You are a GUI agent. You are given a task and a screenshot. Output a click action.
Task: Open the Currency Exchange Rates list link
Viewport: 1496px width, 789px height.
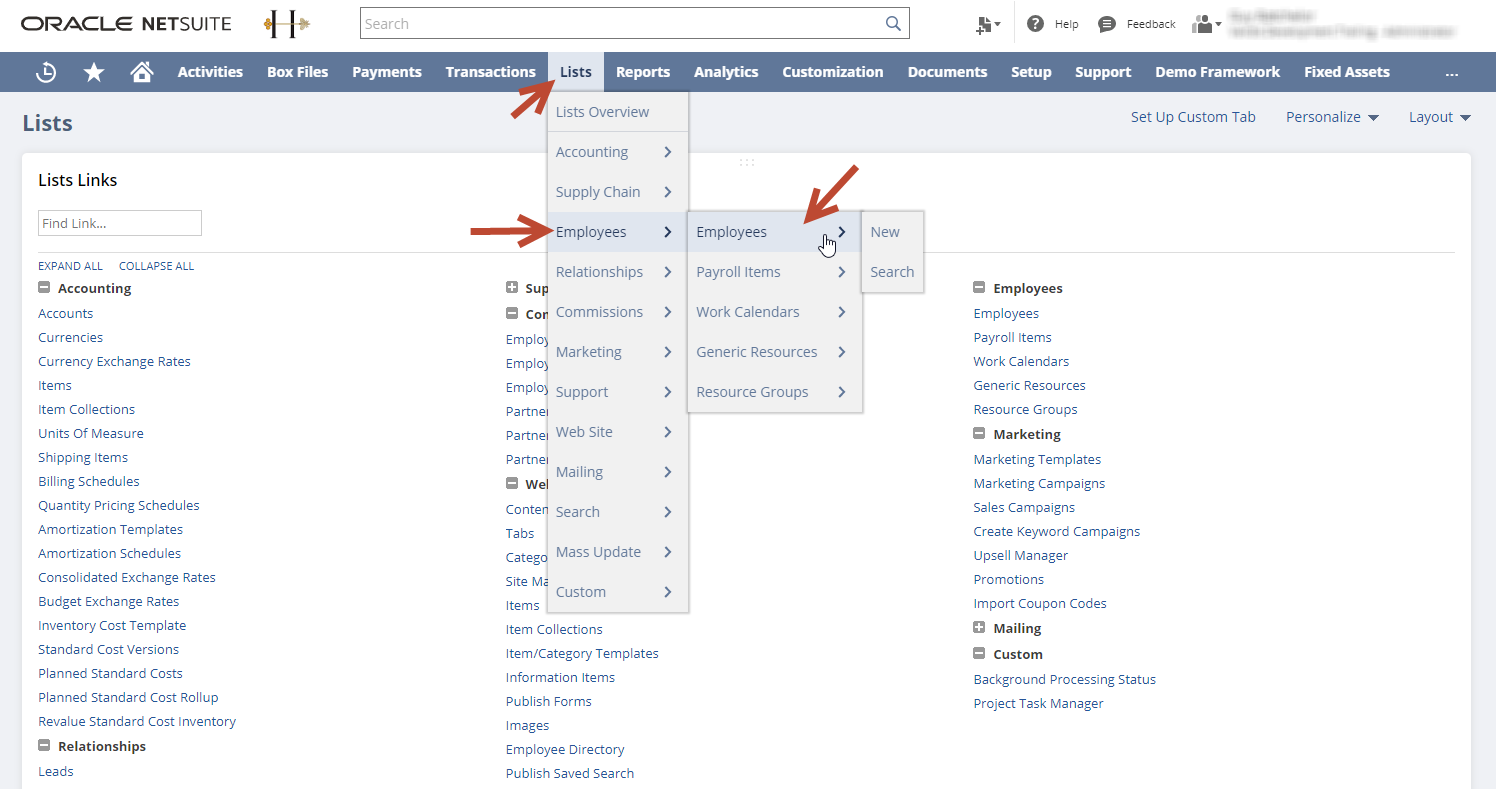pos(113,361)
